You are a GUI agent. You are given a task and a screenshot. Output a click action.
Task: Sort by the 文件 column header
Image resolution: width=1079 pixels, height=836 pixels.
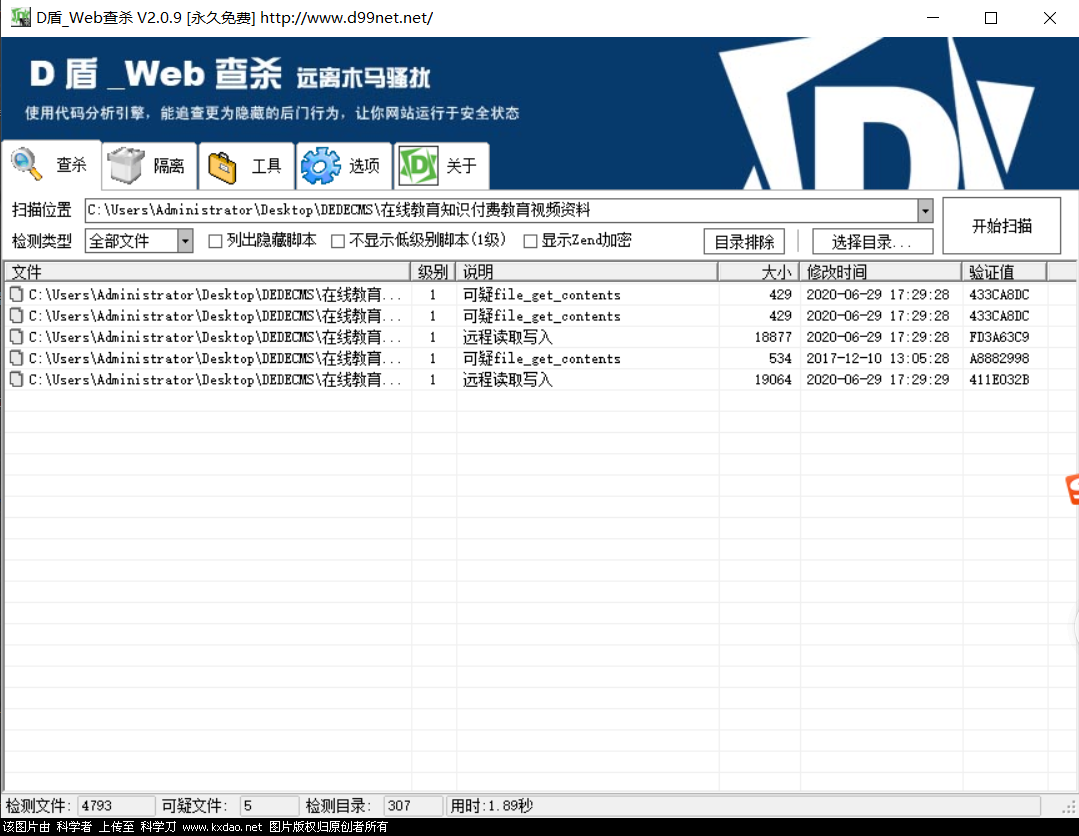(x=207, y=272)
